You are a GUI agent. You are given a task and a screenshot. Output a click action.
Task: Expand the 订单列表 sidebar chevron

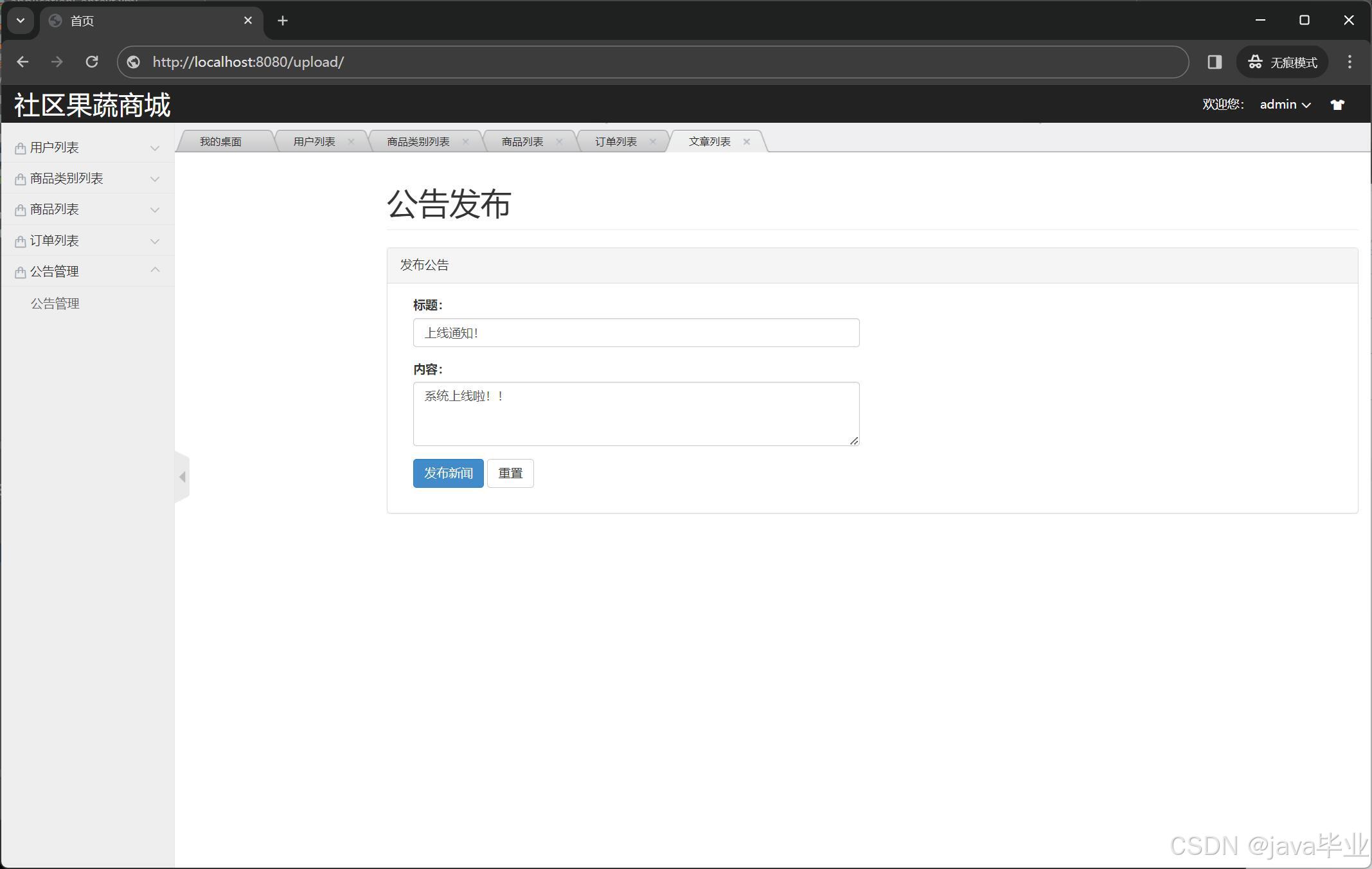[x=155, y=241]
